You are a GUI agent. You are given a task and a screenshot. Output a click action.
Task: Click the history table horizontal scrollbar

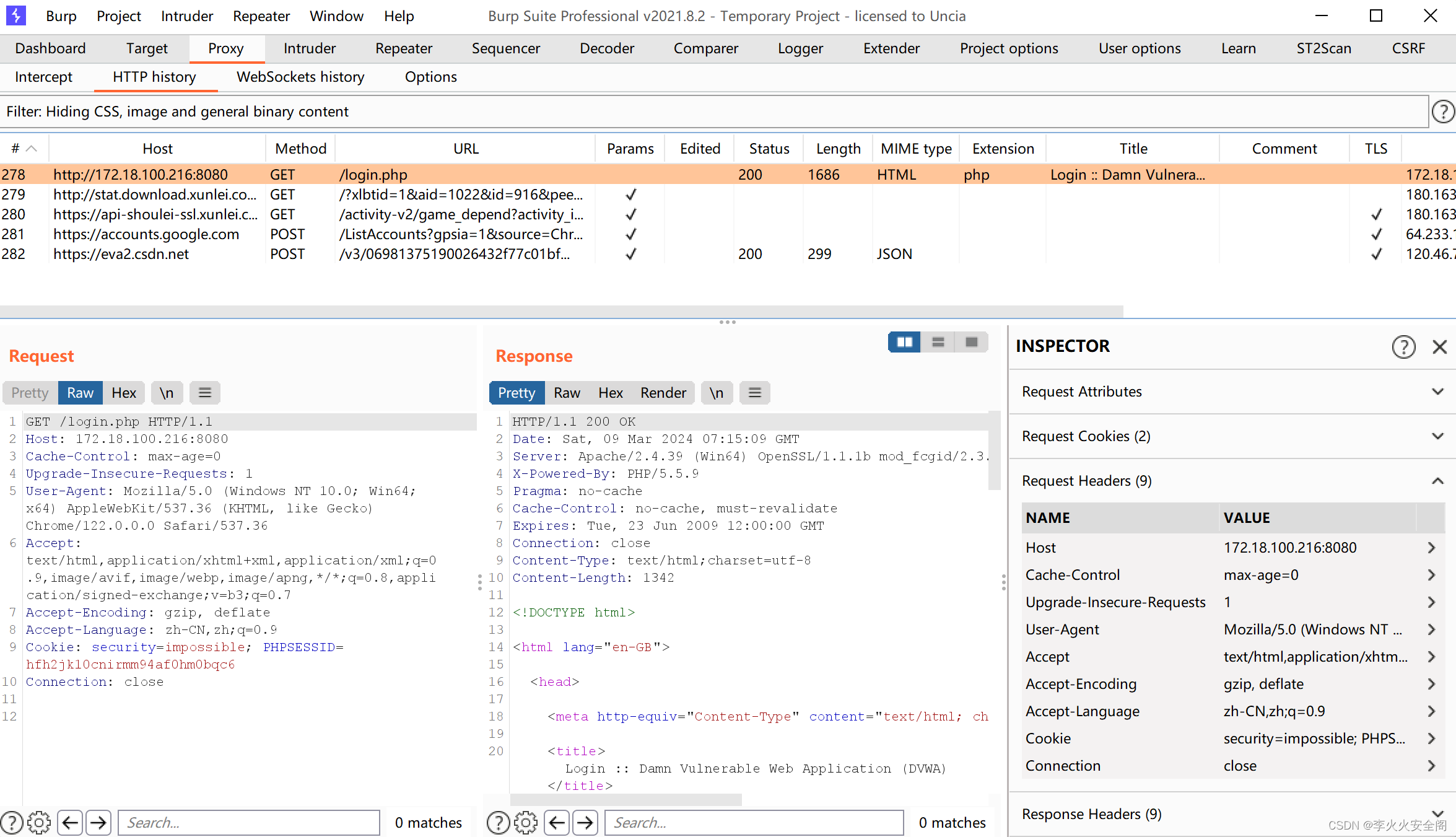[561, 311]
